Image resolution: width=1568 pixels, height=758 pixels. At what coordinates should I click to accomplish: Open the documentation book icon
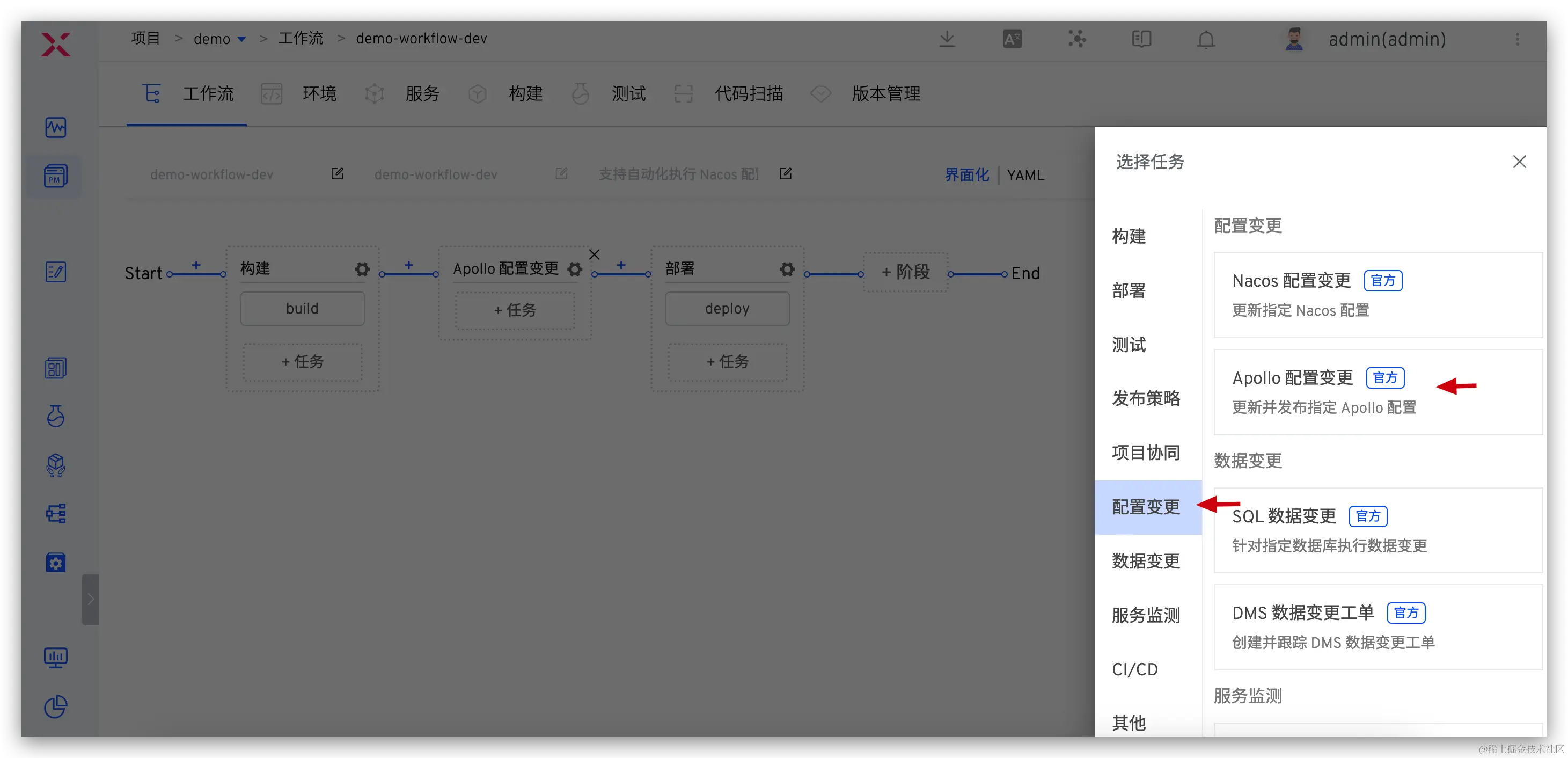1141,40
